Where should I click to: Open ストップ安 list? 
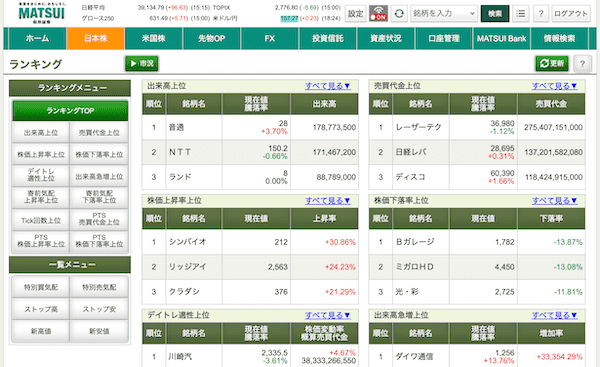[99, 309]
